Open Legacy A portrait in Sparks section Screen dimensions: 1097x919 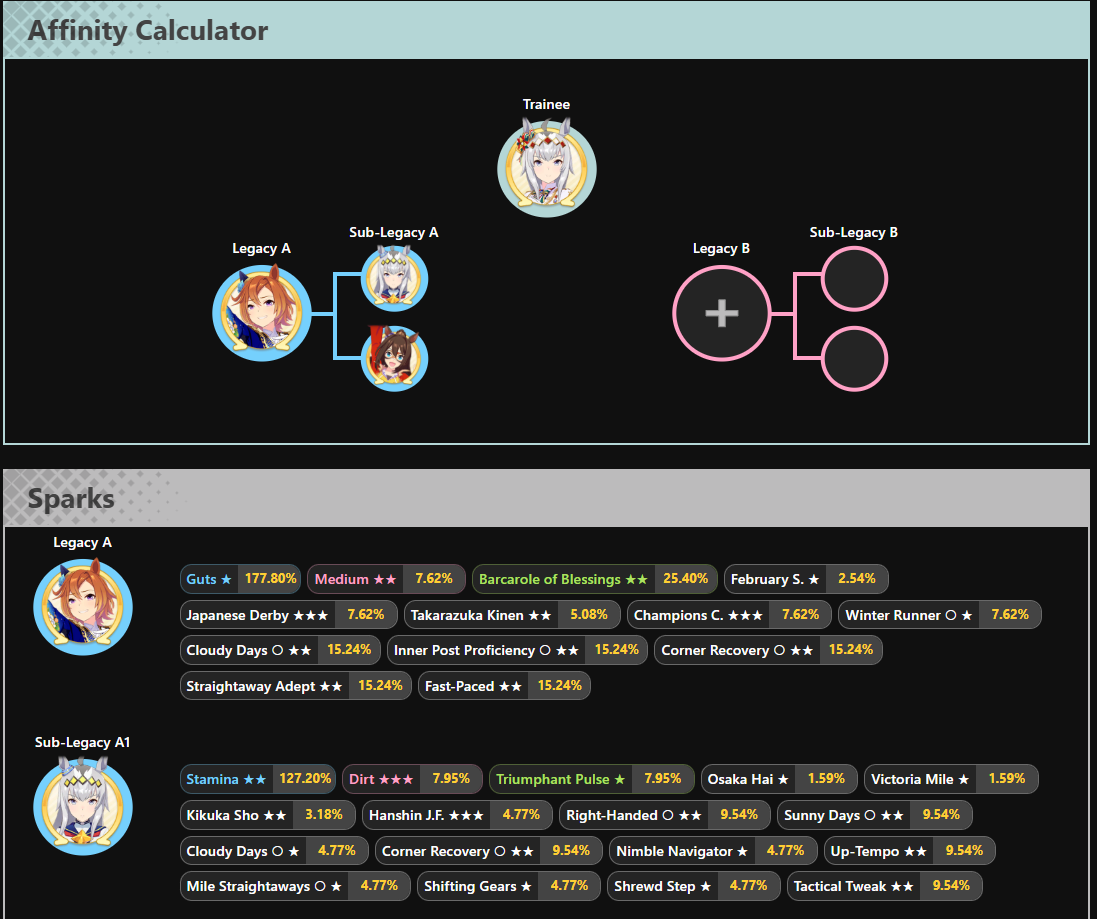83,606
